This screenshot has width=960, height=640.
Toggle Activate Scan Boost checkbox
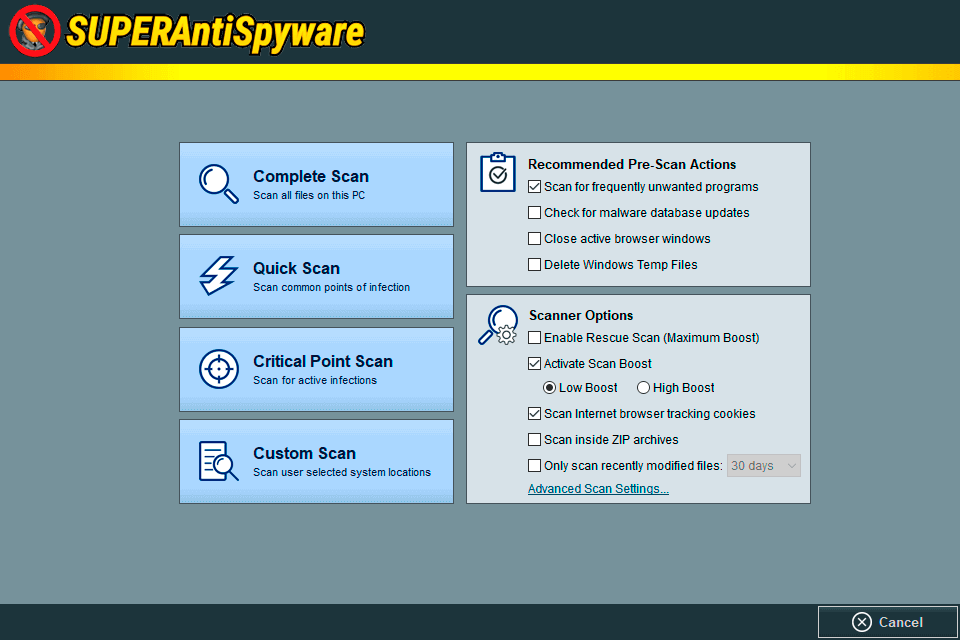534,363
